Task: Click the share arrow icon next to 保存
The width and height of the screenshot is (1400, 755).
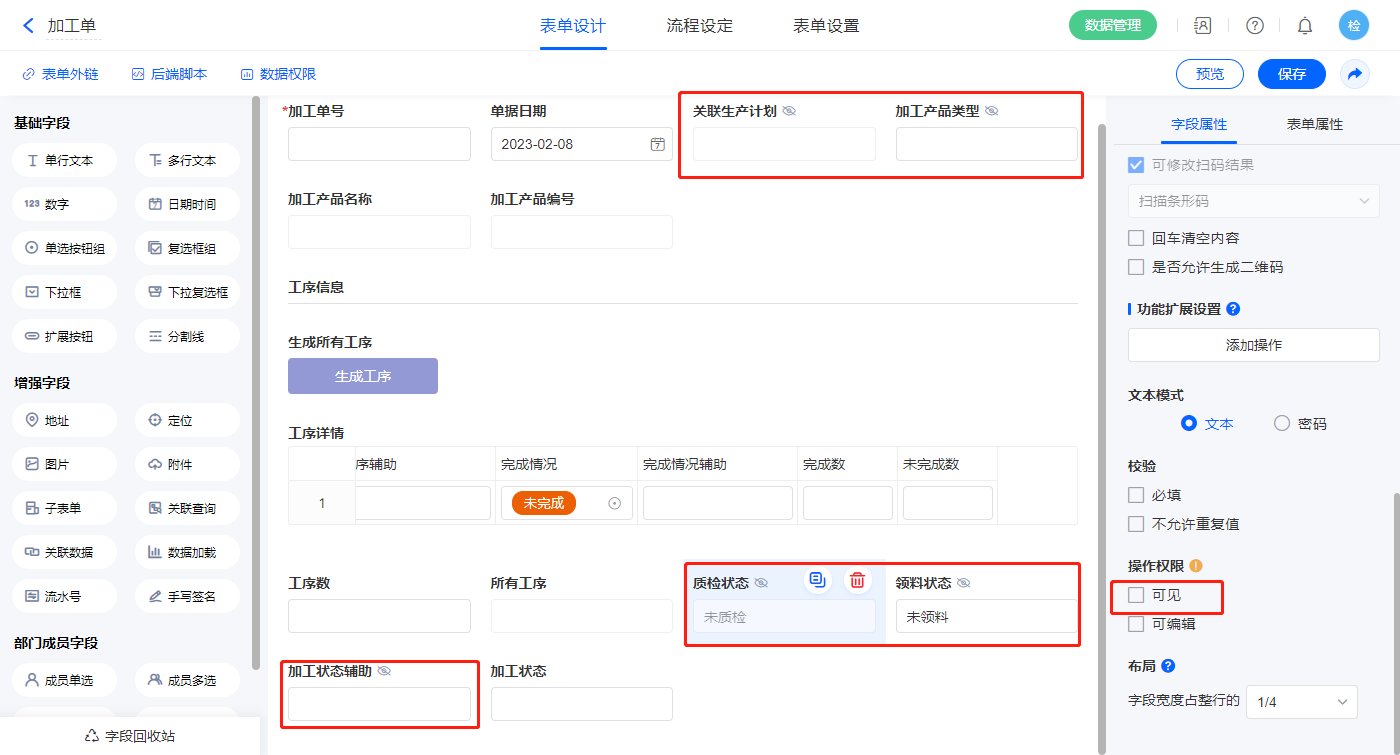Action: 1355,74
